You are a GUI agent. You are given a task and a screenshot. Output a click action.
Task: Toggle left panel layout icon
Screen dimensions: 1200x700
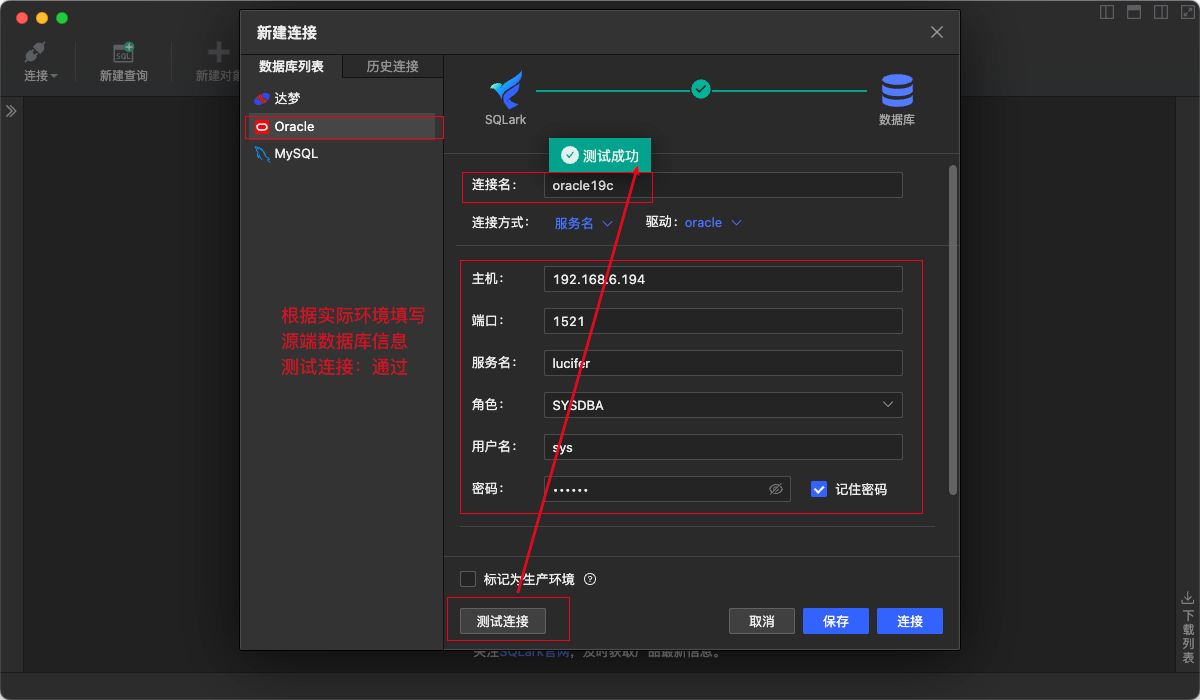point(1107,12)
